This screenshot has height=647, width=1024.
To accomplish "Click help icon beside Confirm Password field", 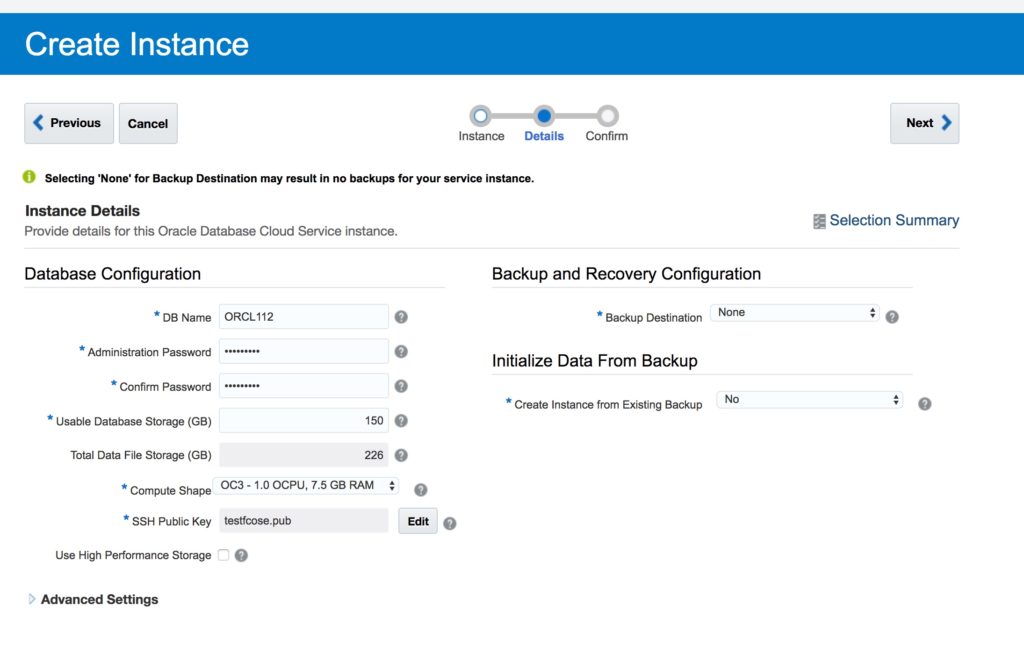I will pos(401,386).
